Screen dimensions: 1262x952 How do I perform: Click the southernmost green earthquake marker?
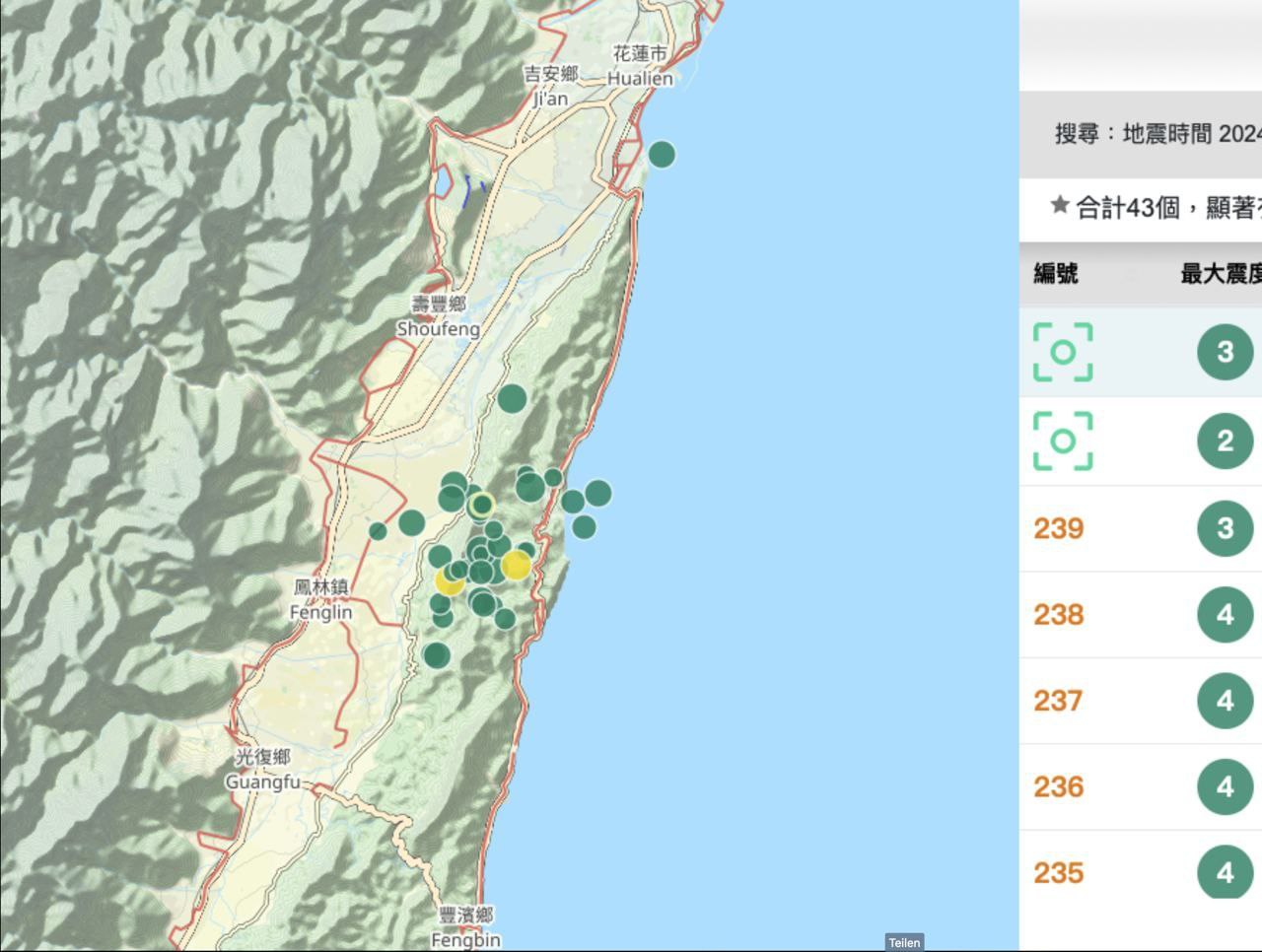pyautogui.click(x=437, y=655)
